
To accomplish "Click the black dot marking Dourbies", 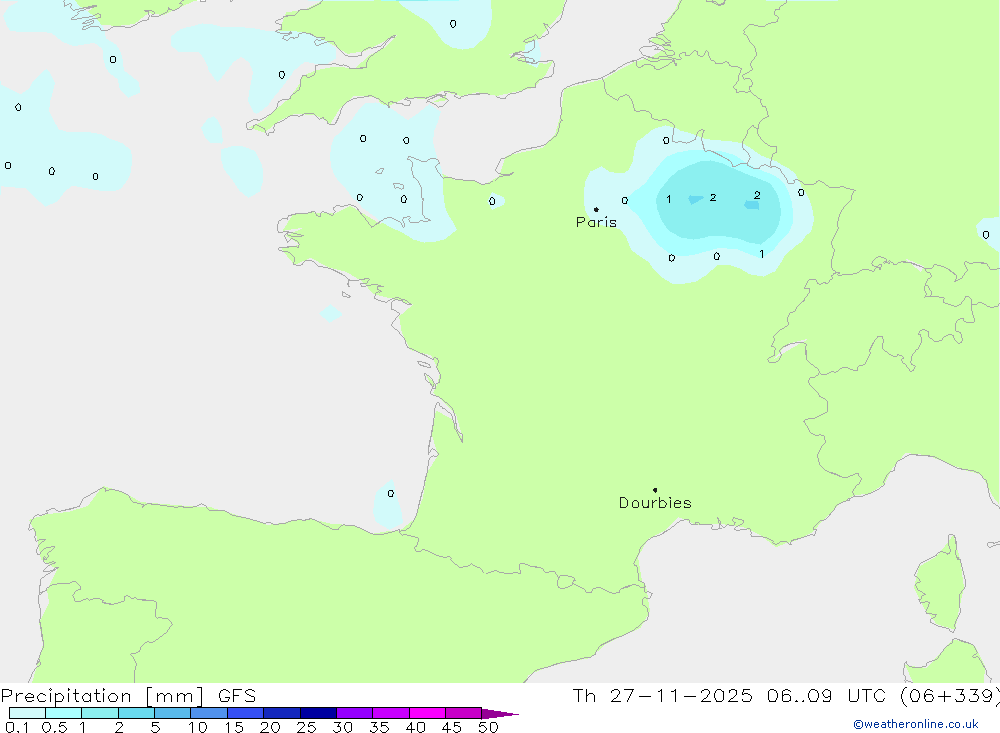I will tap(655, 490).
